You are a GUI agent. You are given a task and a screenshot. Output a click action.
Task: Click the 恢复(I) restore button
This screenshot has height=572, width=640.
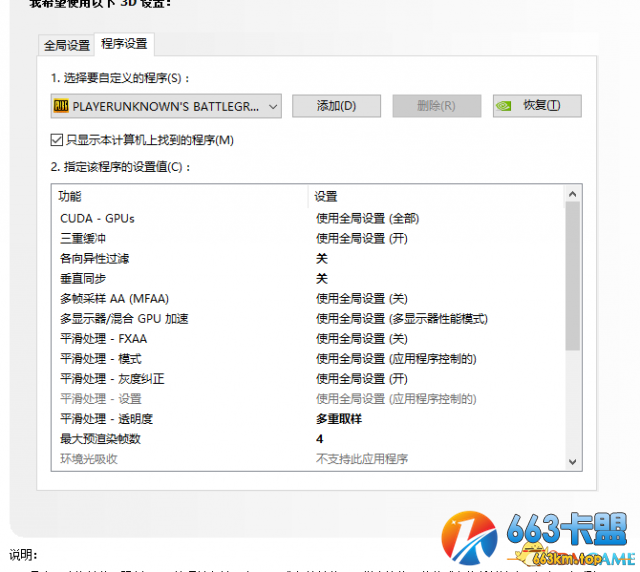[537, 106]
